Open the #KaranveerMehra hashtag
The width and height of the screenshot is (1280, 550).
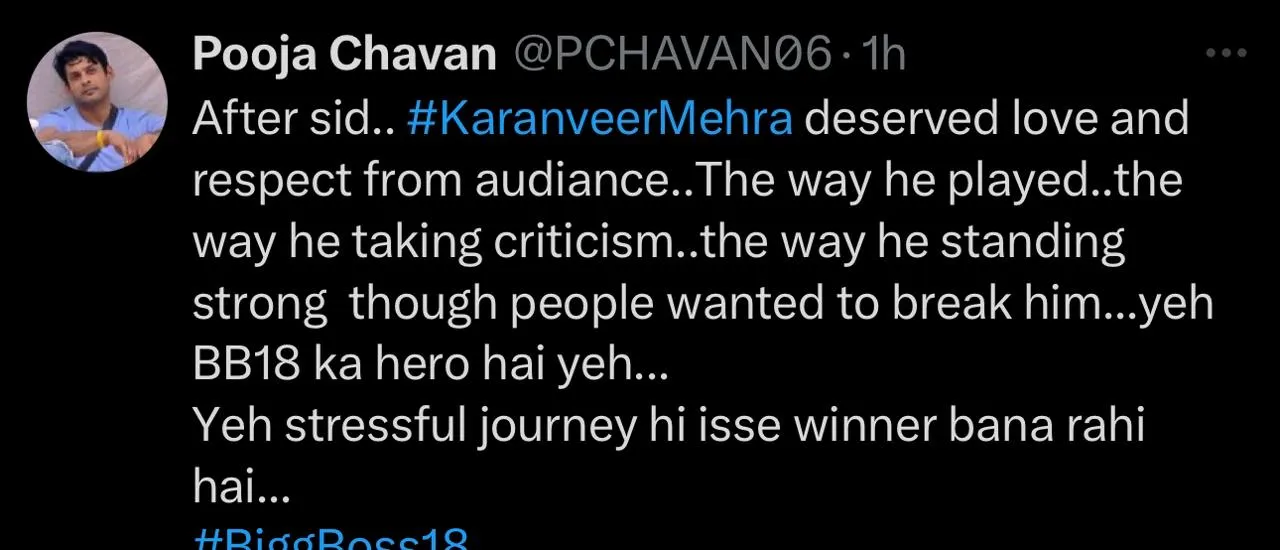tap(600, 119)
